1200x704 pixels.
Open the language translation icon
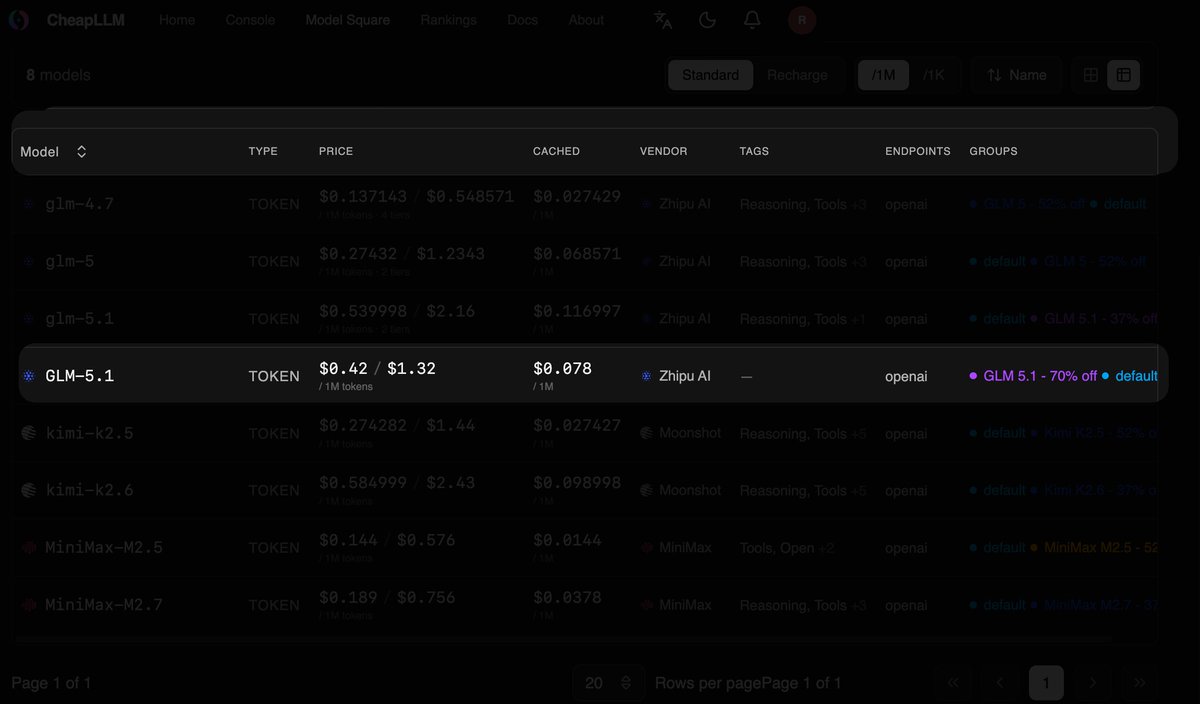[662, 20]
